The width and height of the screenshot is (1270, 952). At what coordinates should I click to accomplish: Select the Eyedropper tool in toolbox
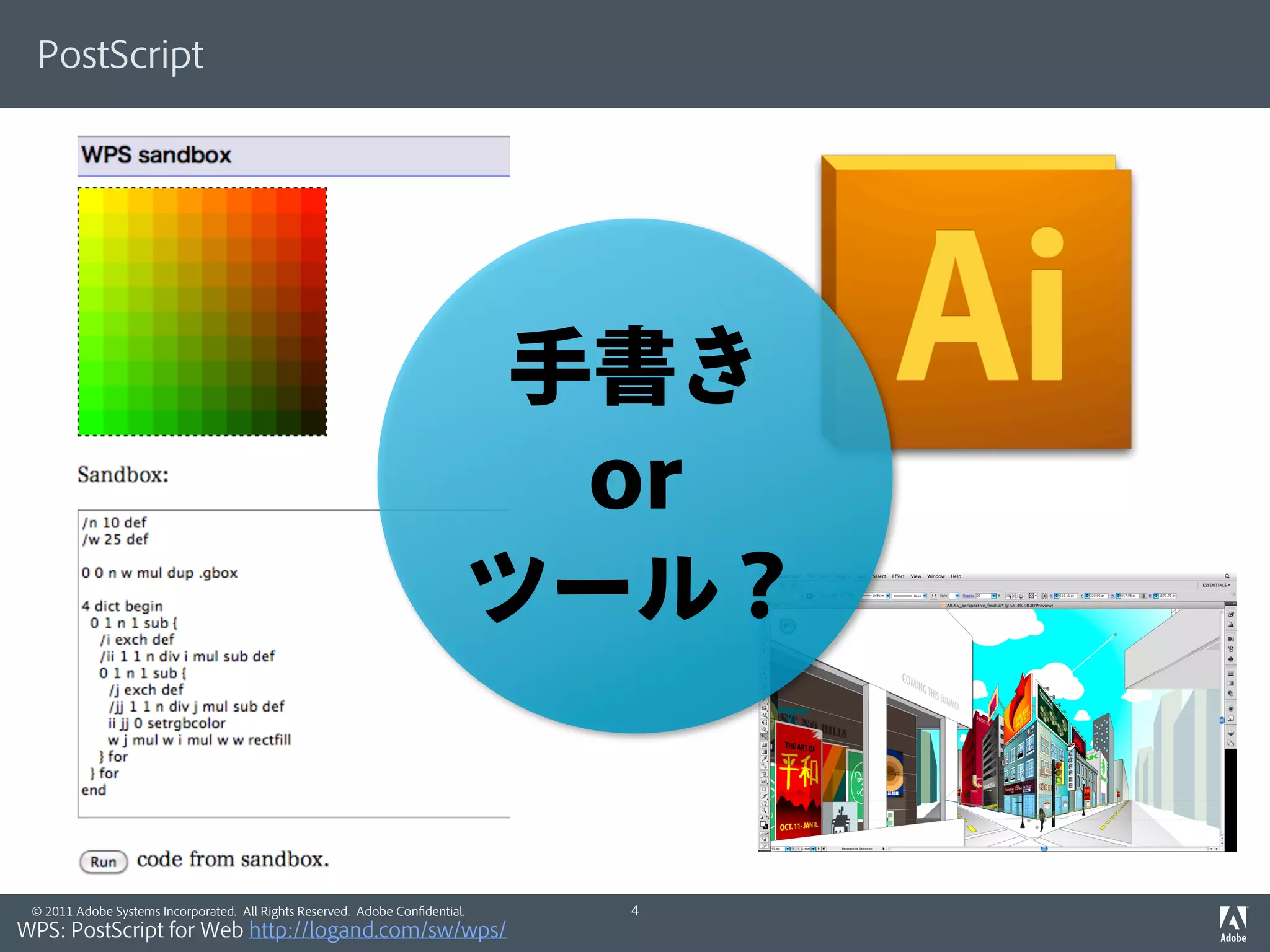click(765, 759)
